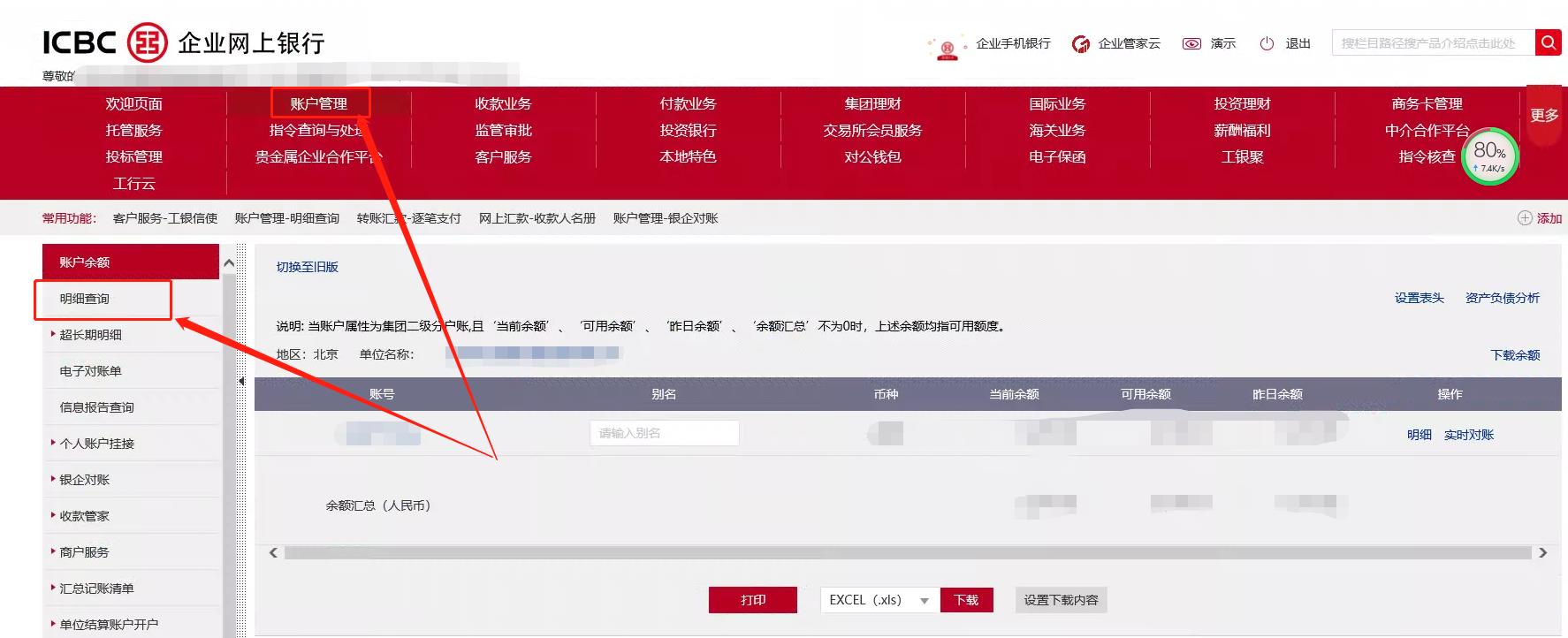
Task: Open shortcut 账户管理-银企对账
Action: coord(666,218)
